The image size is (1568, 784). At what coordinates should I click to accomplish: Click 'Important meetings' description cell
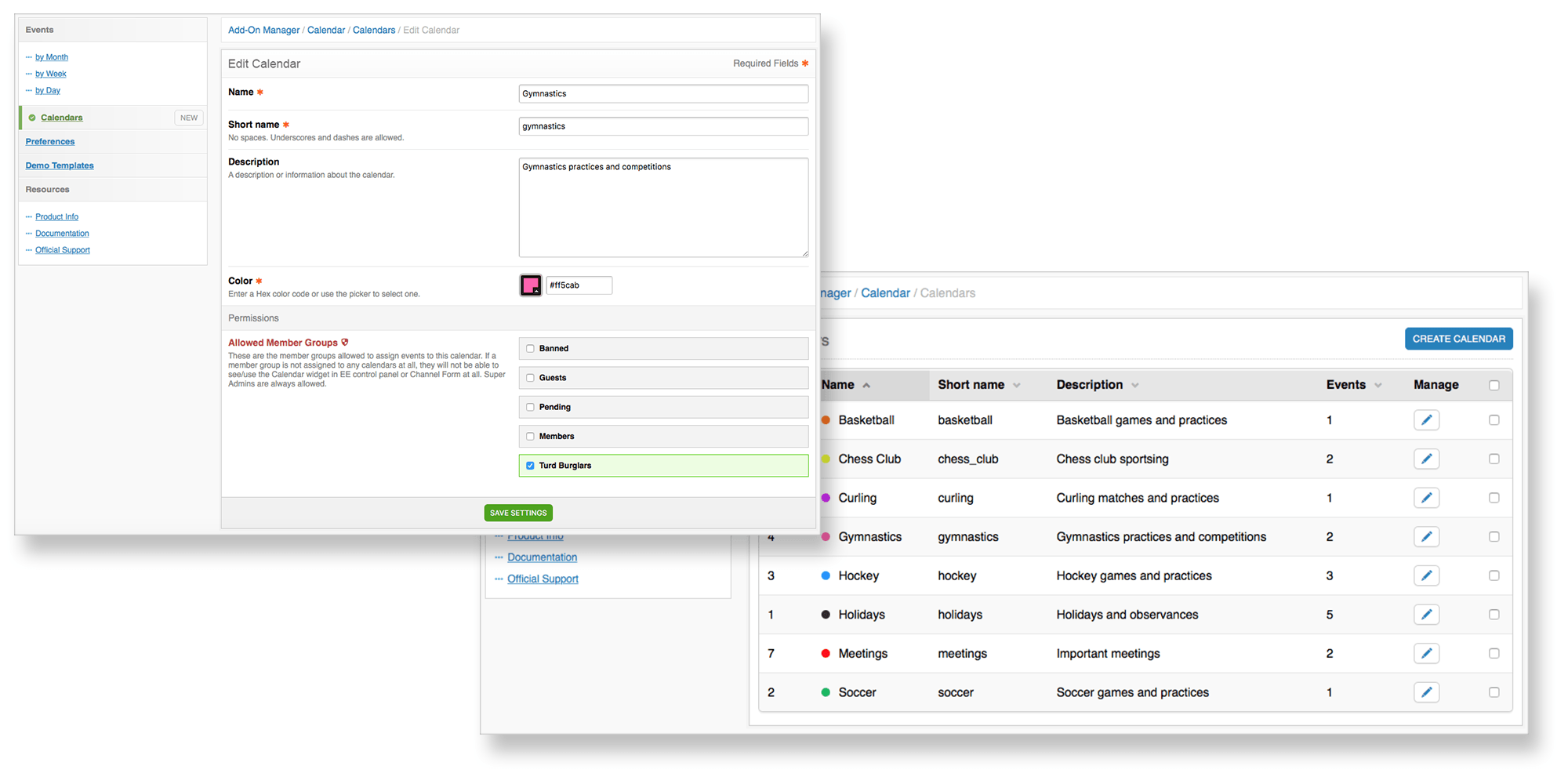[x=1108, y=654]
